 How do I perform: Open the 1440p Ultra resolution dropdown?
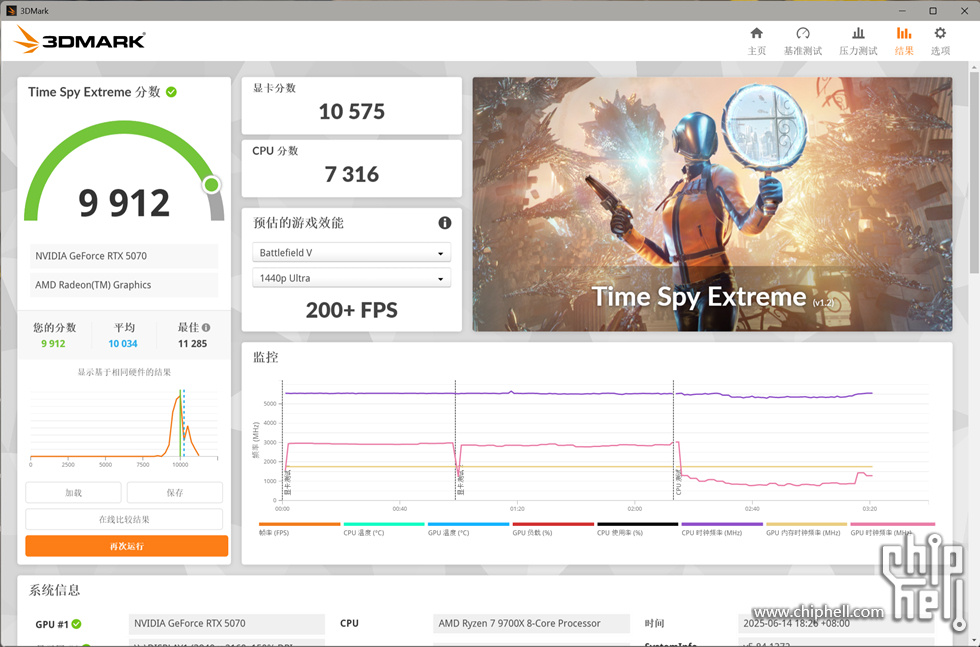[351, 278]
